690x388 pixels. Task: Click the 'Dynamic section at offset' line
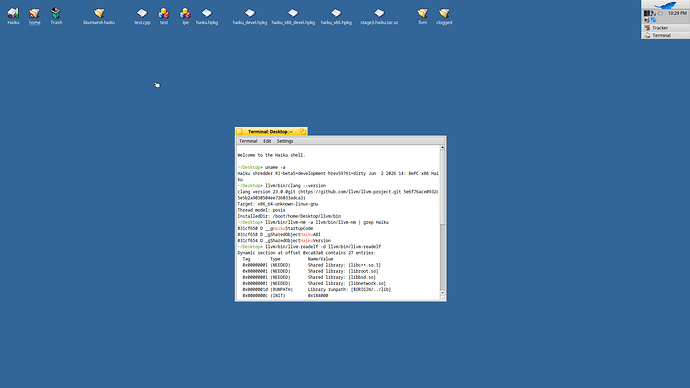point(307,253)
